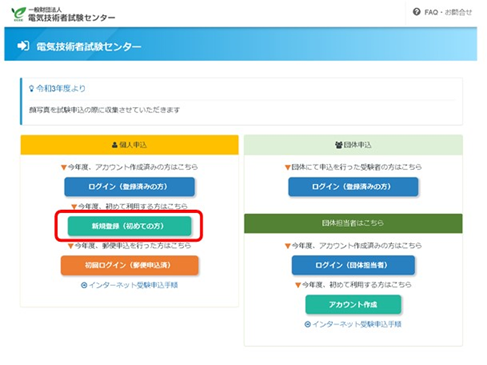Open the FAQ・お問合せ link
Viewport: 487px width, 365px height.
pyautogui.click(x=448, y=12)
